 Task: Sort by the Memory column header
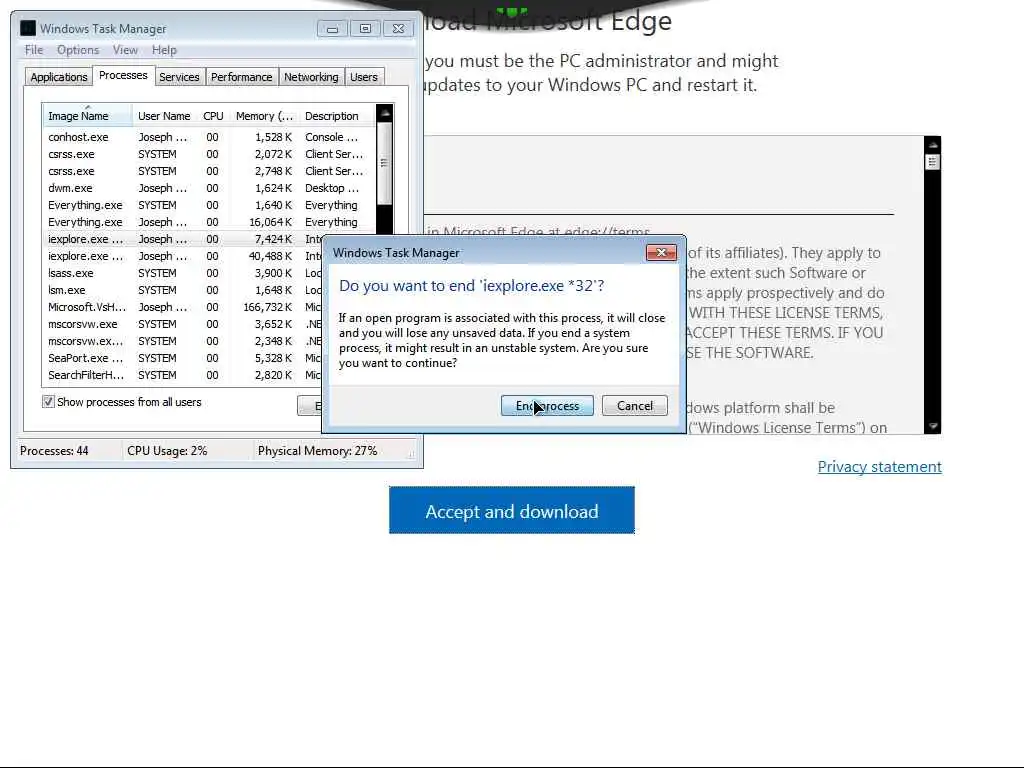264,116
